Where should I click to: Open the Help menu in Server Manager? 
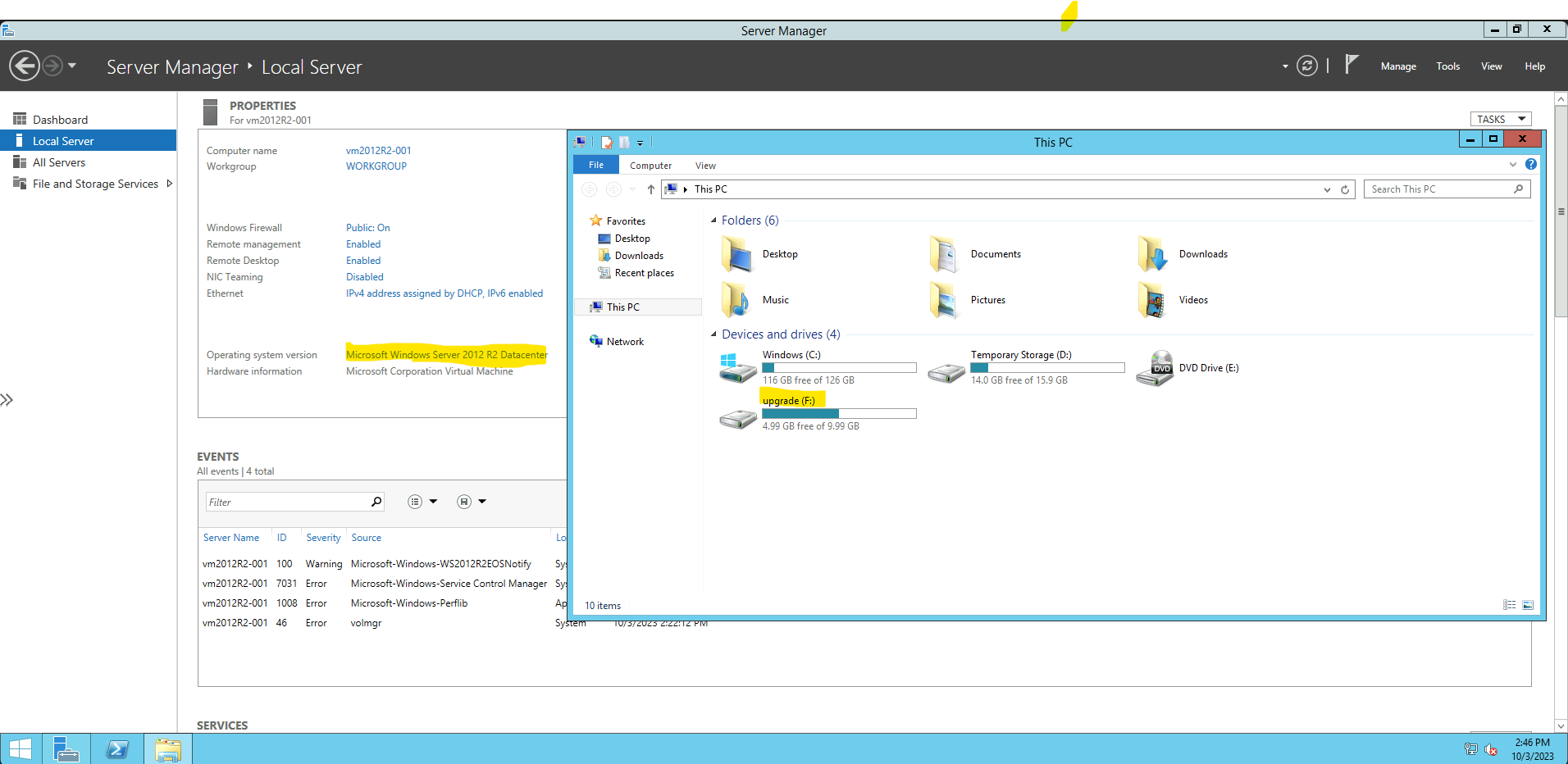click(x=1535, y=66)
